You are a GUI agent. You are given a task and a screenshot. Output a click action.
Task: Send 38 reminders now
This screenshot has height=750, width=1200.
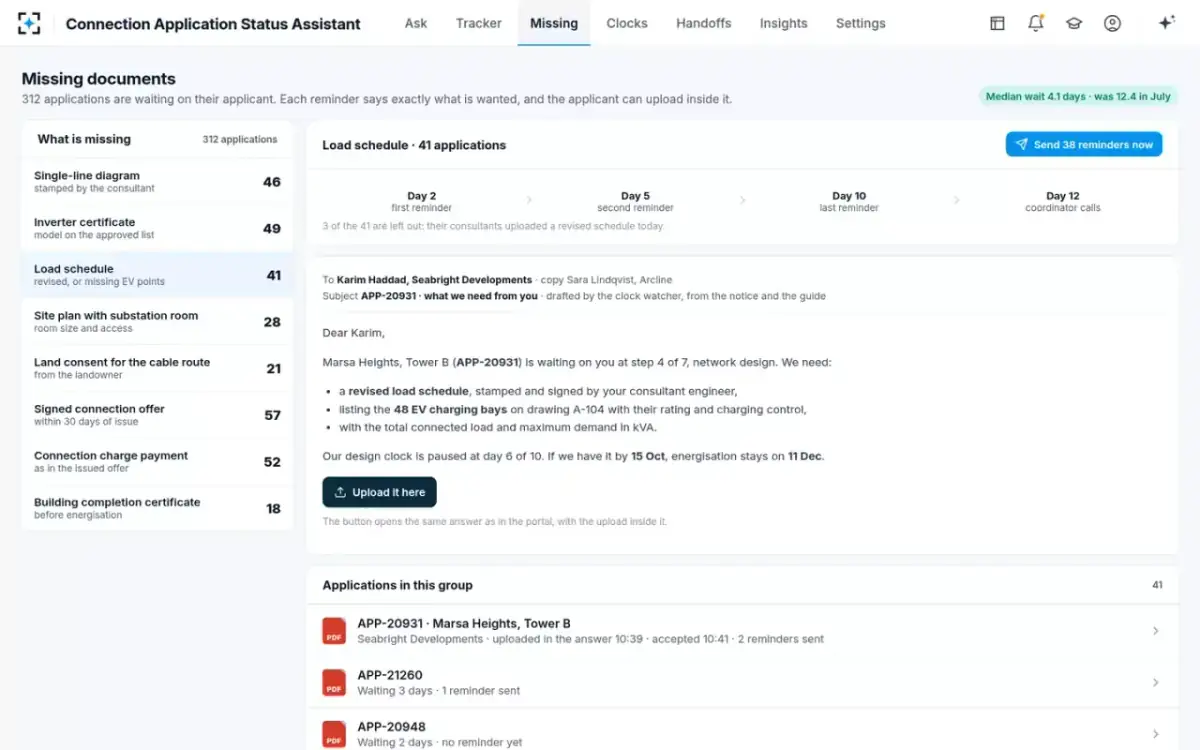tap(1084, 145)
